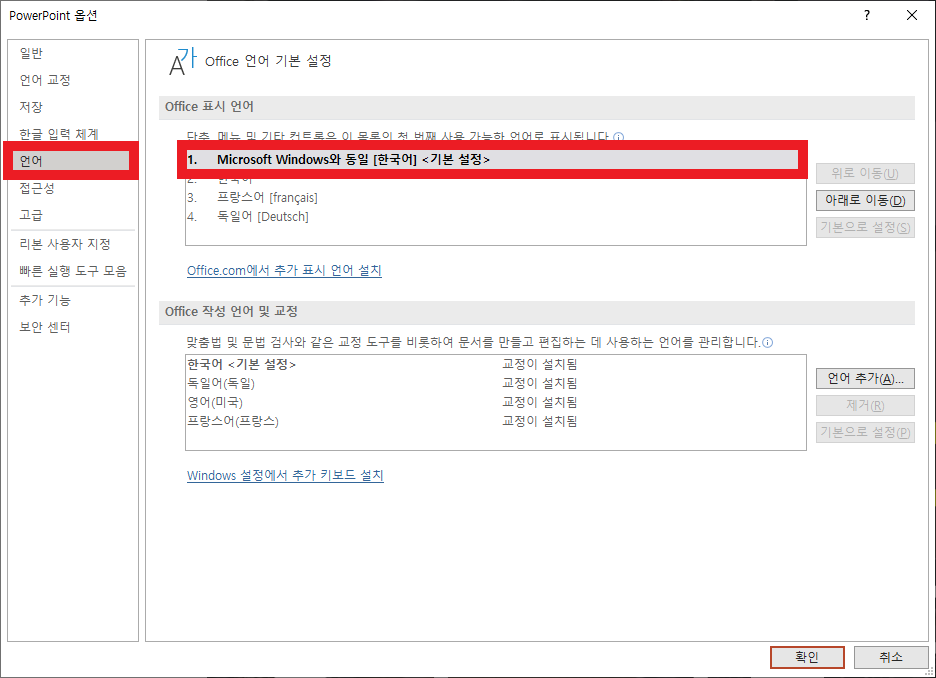The image size is (936, 678).
Task: Open the 언어 교정 options category
Action: tap(45, 80)
